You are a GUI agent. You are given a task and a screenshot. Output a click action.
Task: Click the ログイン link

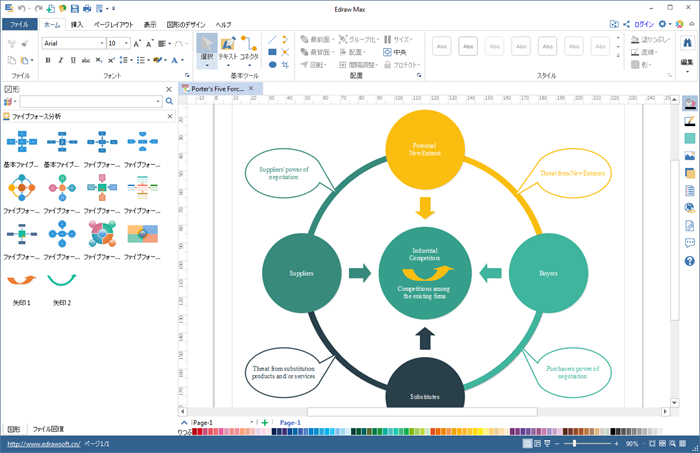[x=645, y=23]
